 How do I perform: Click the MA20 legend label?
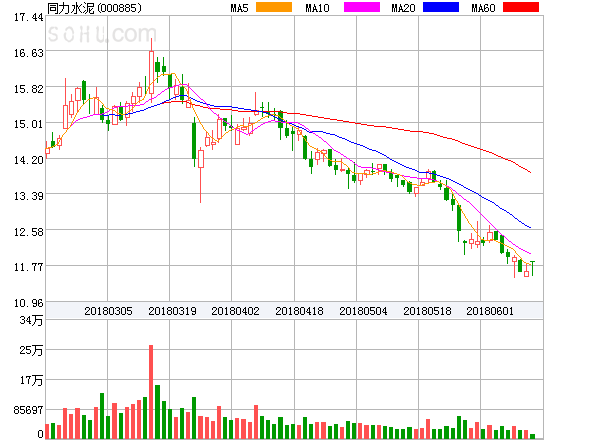[x=403, y=8]
